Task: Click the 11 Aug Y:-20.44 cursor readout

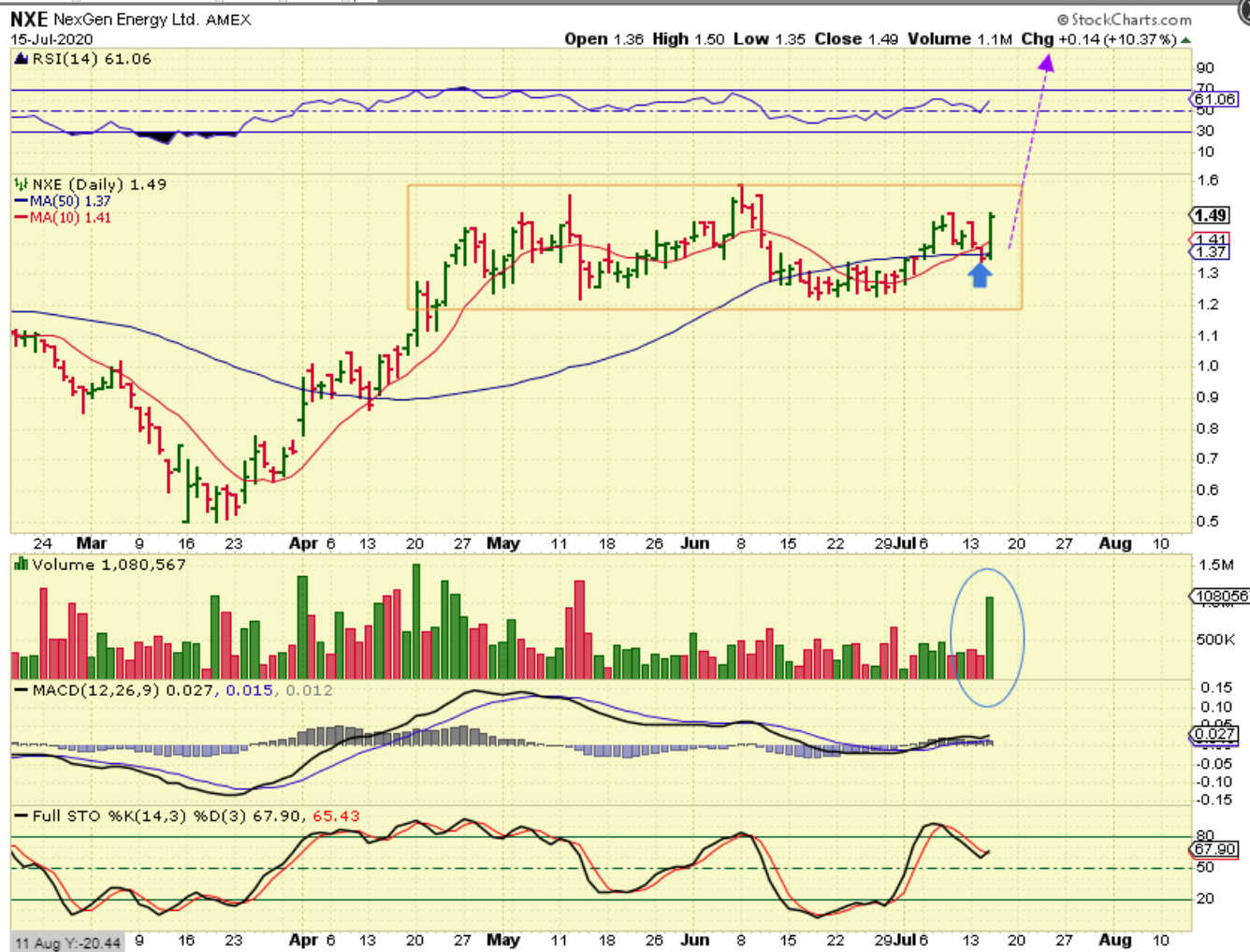Action: coord(68,943)
